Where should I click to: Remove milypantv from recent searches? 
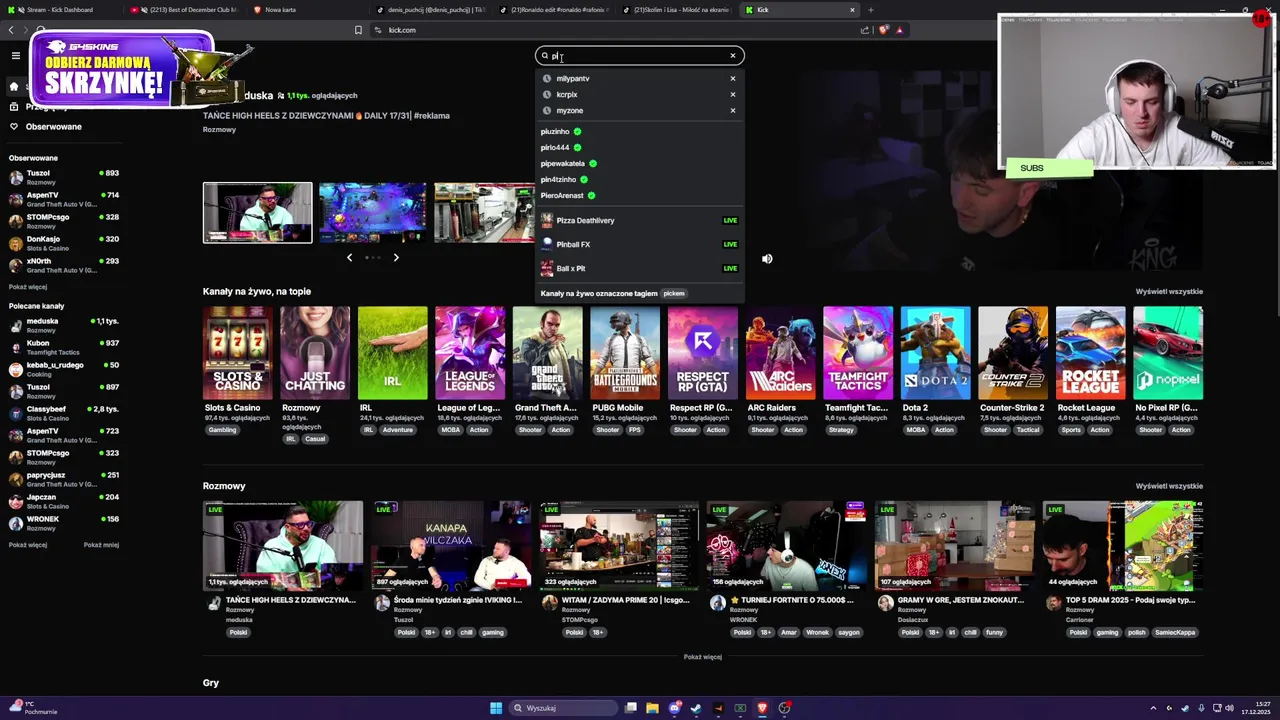tap(732, 78)
